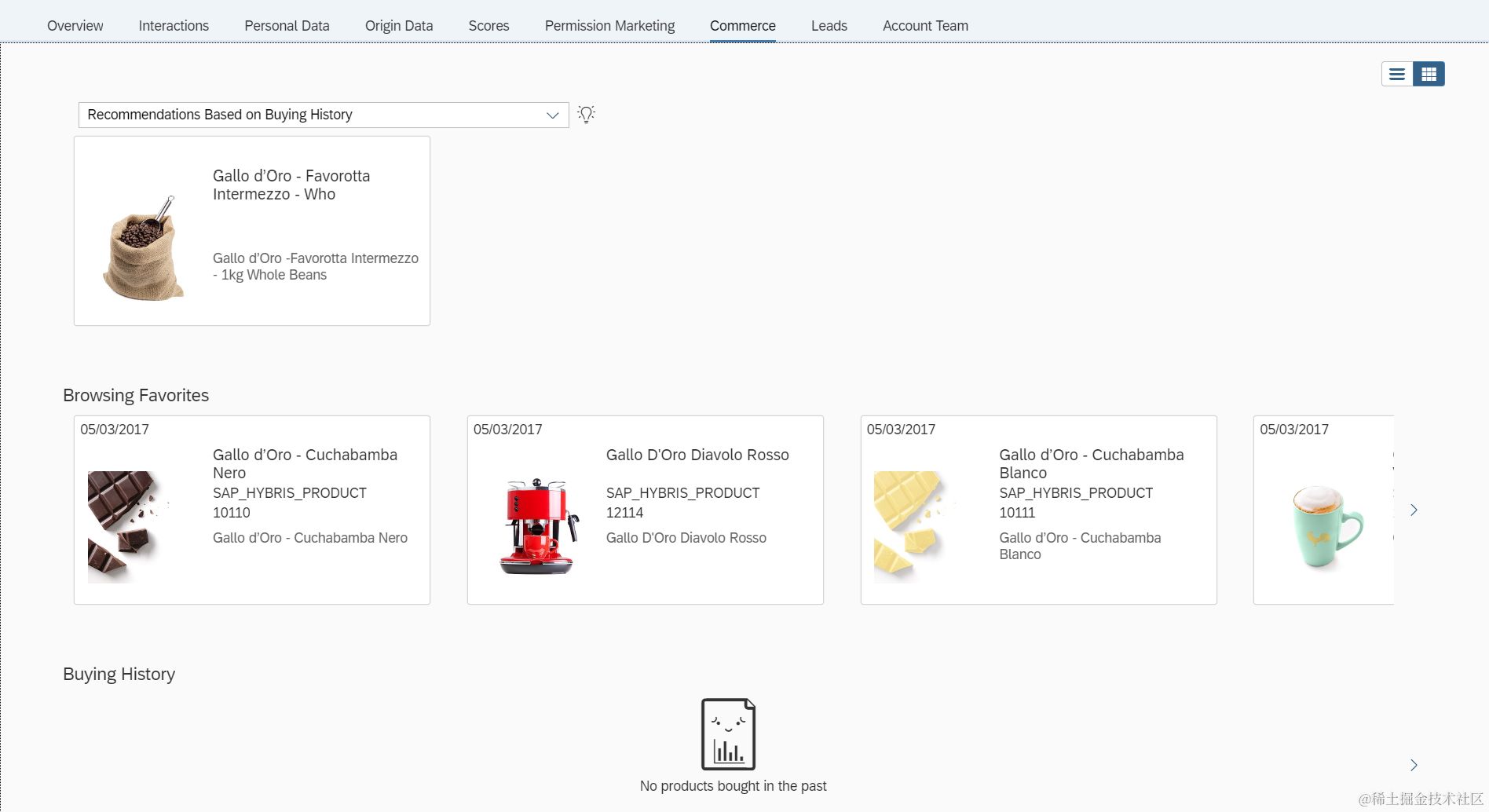Click product ID 12114
This screenshot has height=812, width=1489.
[624, 513]
